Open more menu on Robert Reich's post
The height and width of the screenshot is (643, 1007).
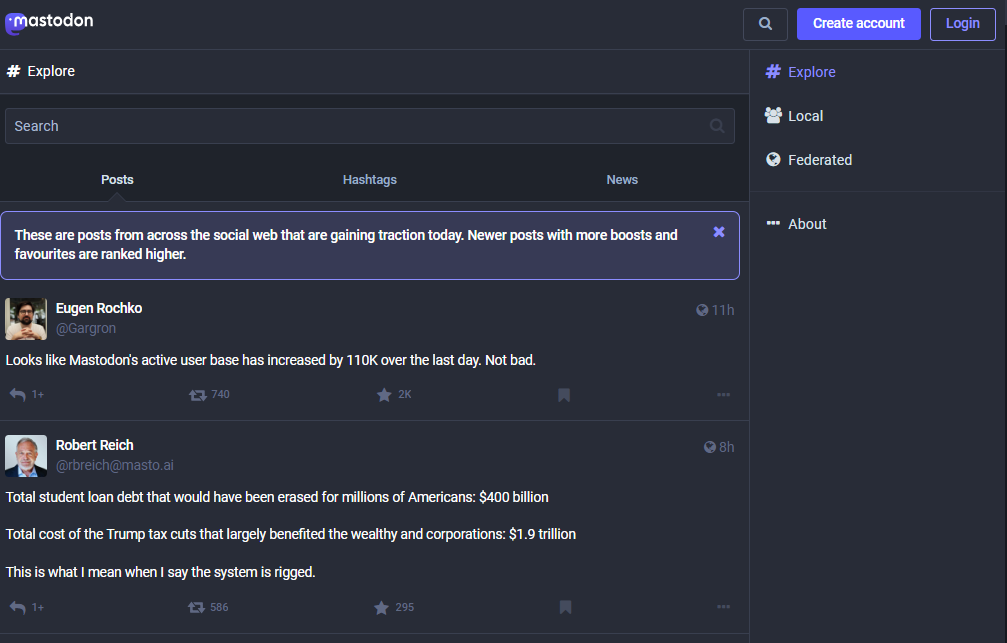723,606
